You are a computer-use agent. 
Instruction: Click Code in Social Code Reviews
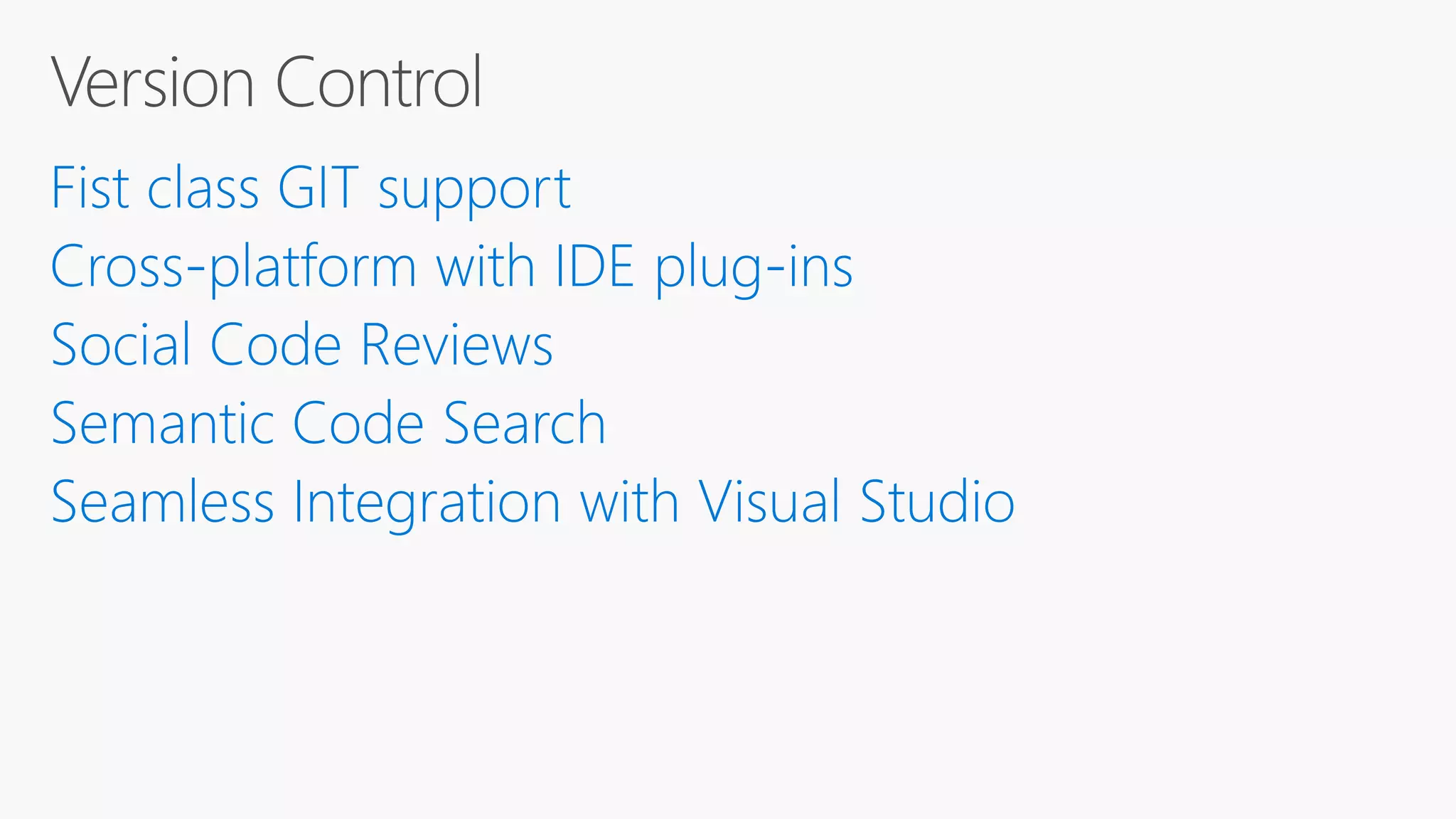(276, 345)
